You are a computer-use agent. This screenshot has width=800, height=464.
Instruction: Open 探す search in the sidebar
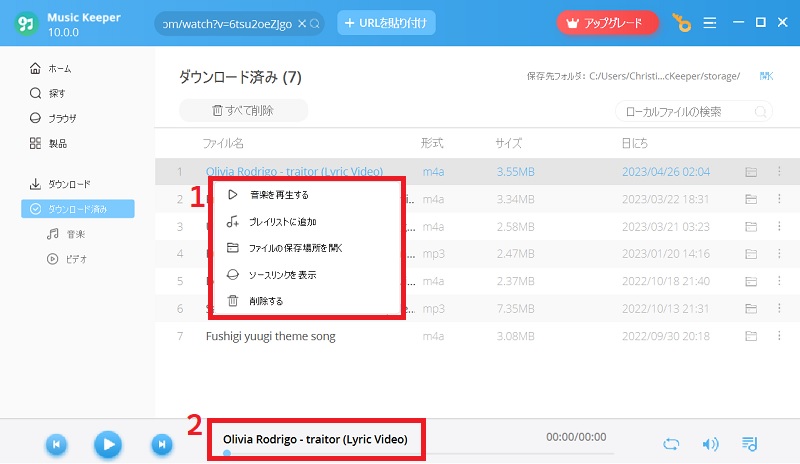point(47,93)
